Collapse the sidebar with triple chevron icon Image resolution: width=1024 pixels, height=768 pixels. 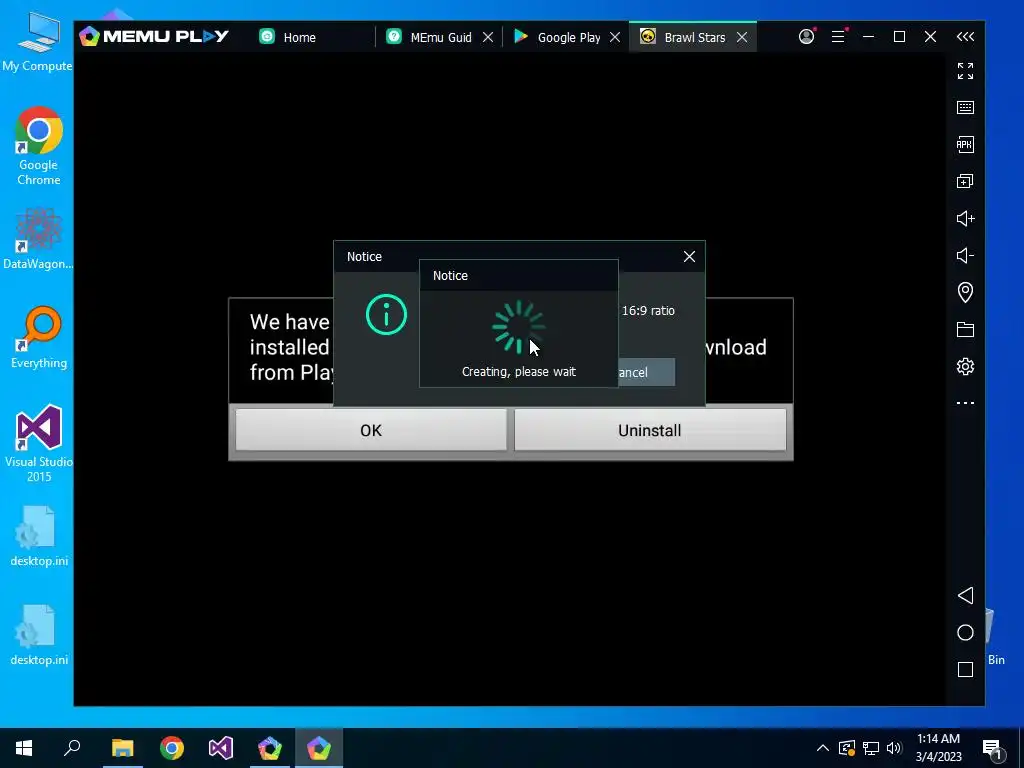click(965, 37)
